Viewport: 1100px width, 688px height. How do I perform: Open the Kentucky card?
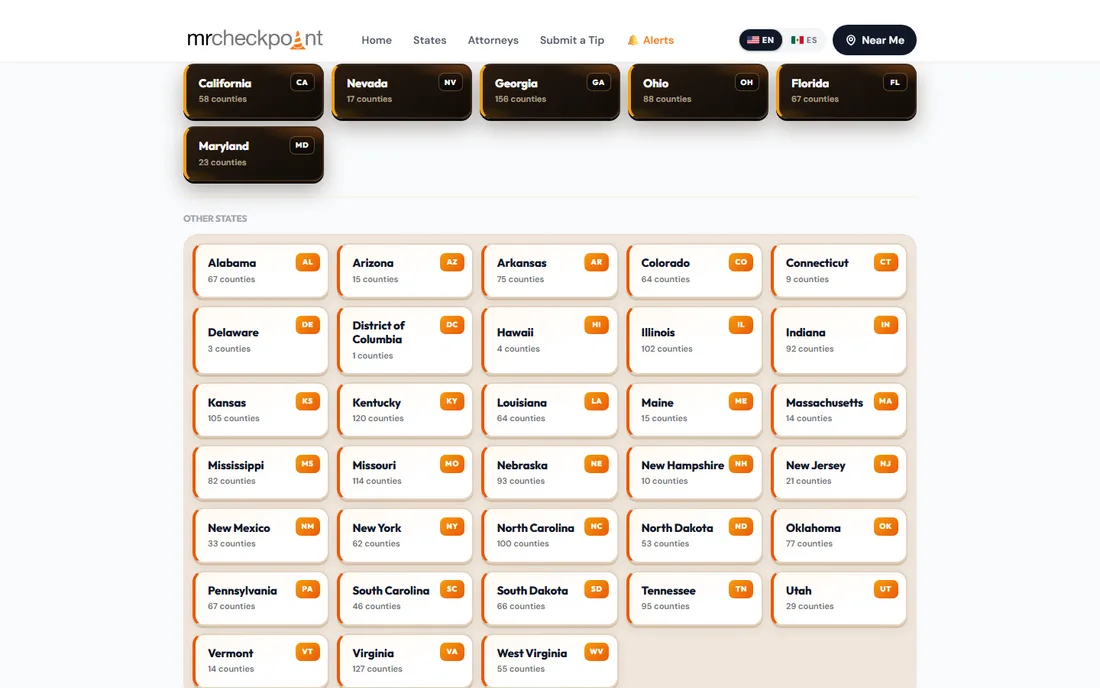click(405, 410)
